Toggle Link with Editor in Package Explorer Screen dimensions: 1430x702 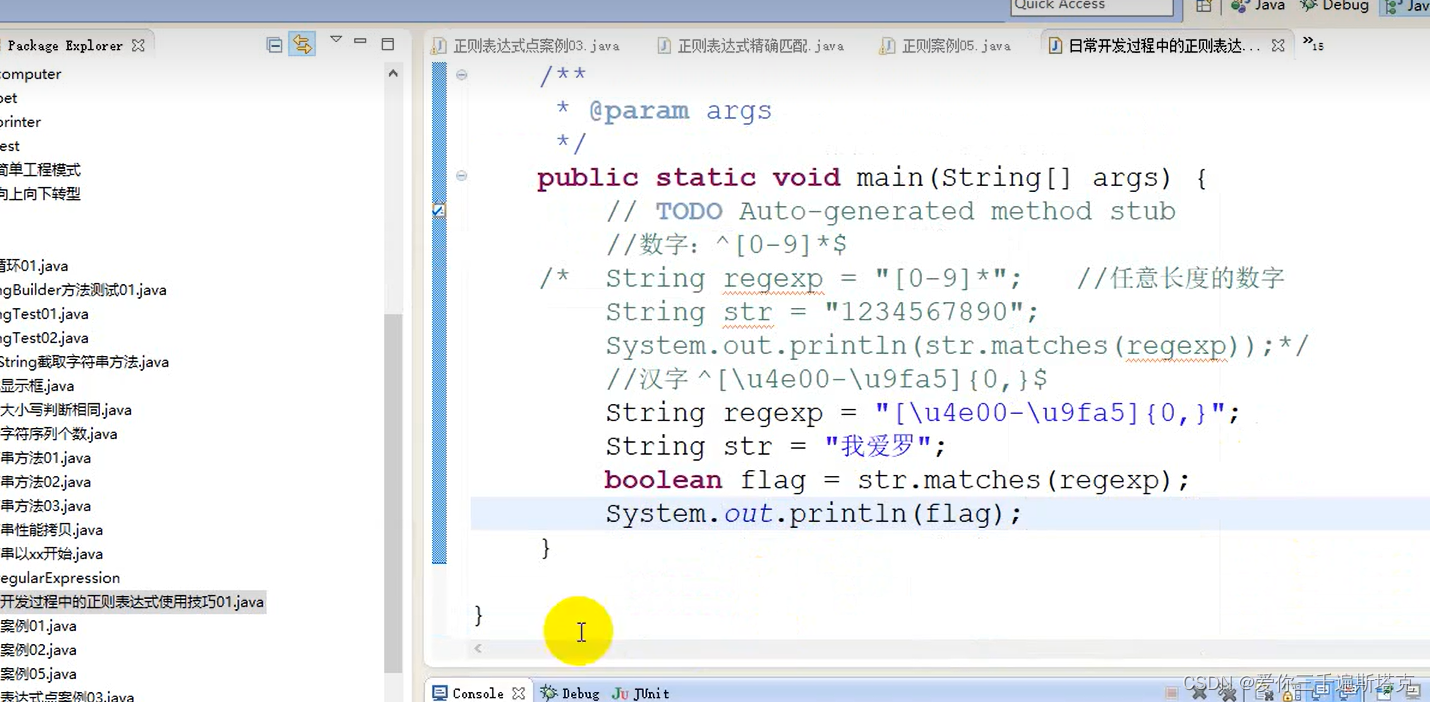[302, 44]
